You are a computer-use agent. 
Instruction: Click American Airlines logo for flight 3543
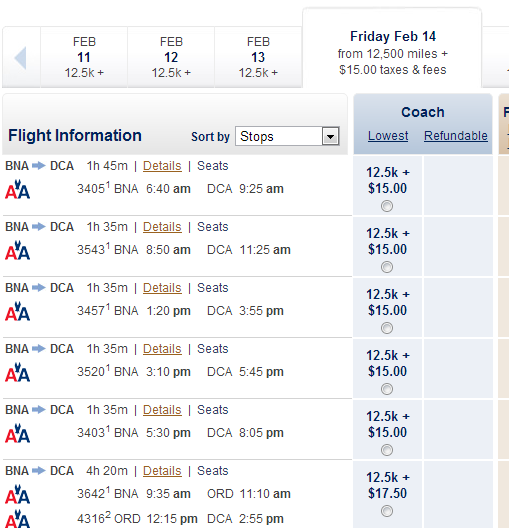pyautogui.click(x=18, y=250)
